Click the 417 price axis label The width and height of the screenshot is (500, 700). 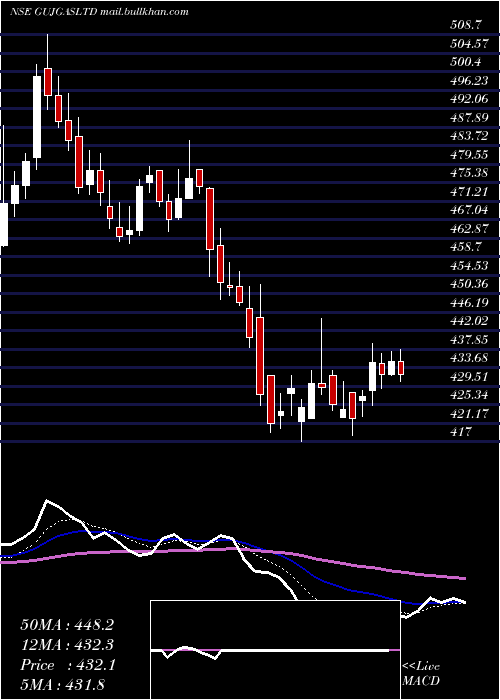point(461,431)
